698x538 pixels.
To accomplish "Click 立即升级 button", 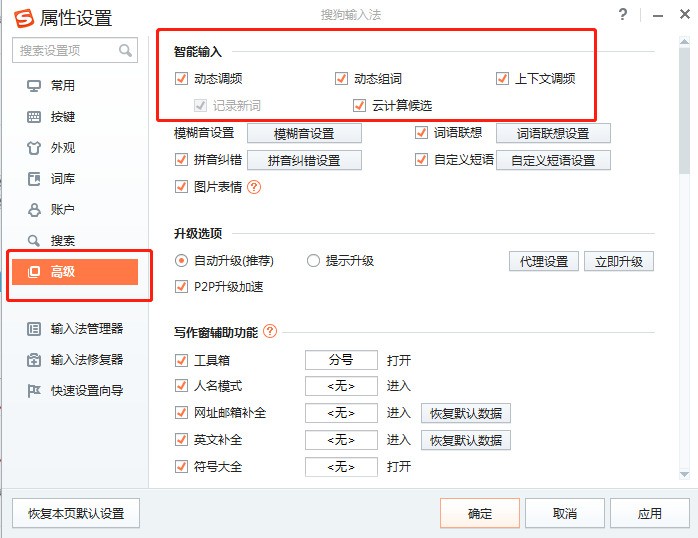I will click(619, 261).
